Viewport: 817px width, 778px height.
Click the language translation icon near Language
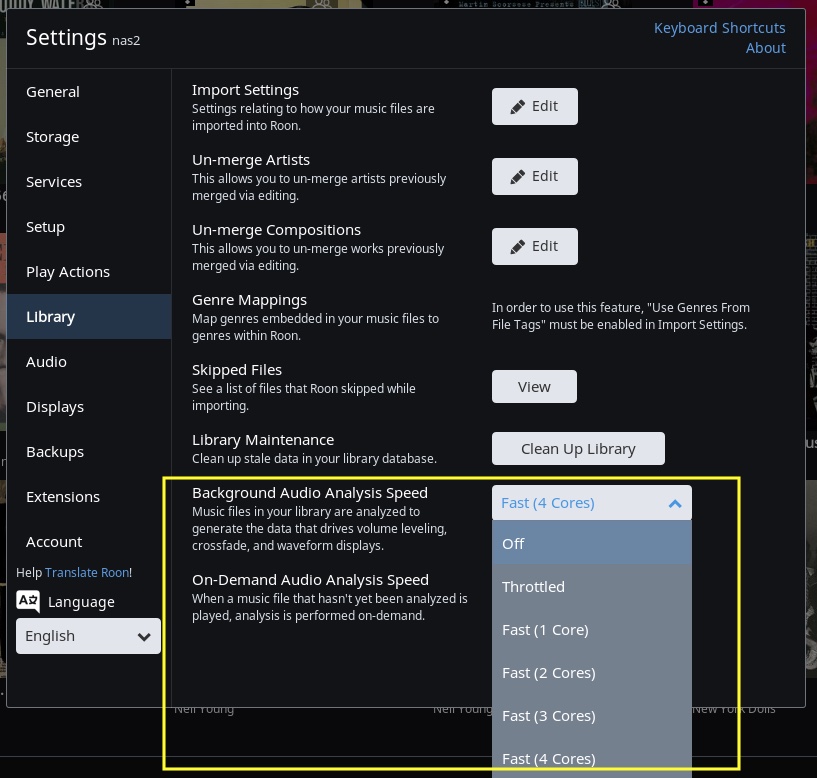click(28, 601)
